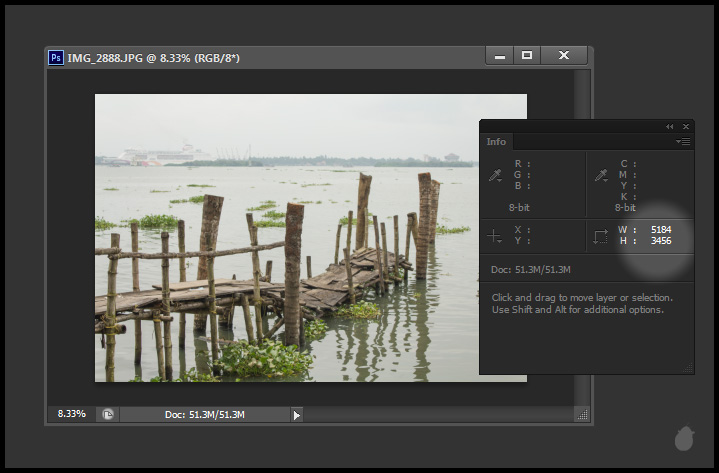Close the Info panel with its X
The image size is (719, 473).
coord(686,127)
